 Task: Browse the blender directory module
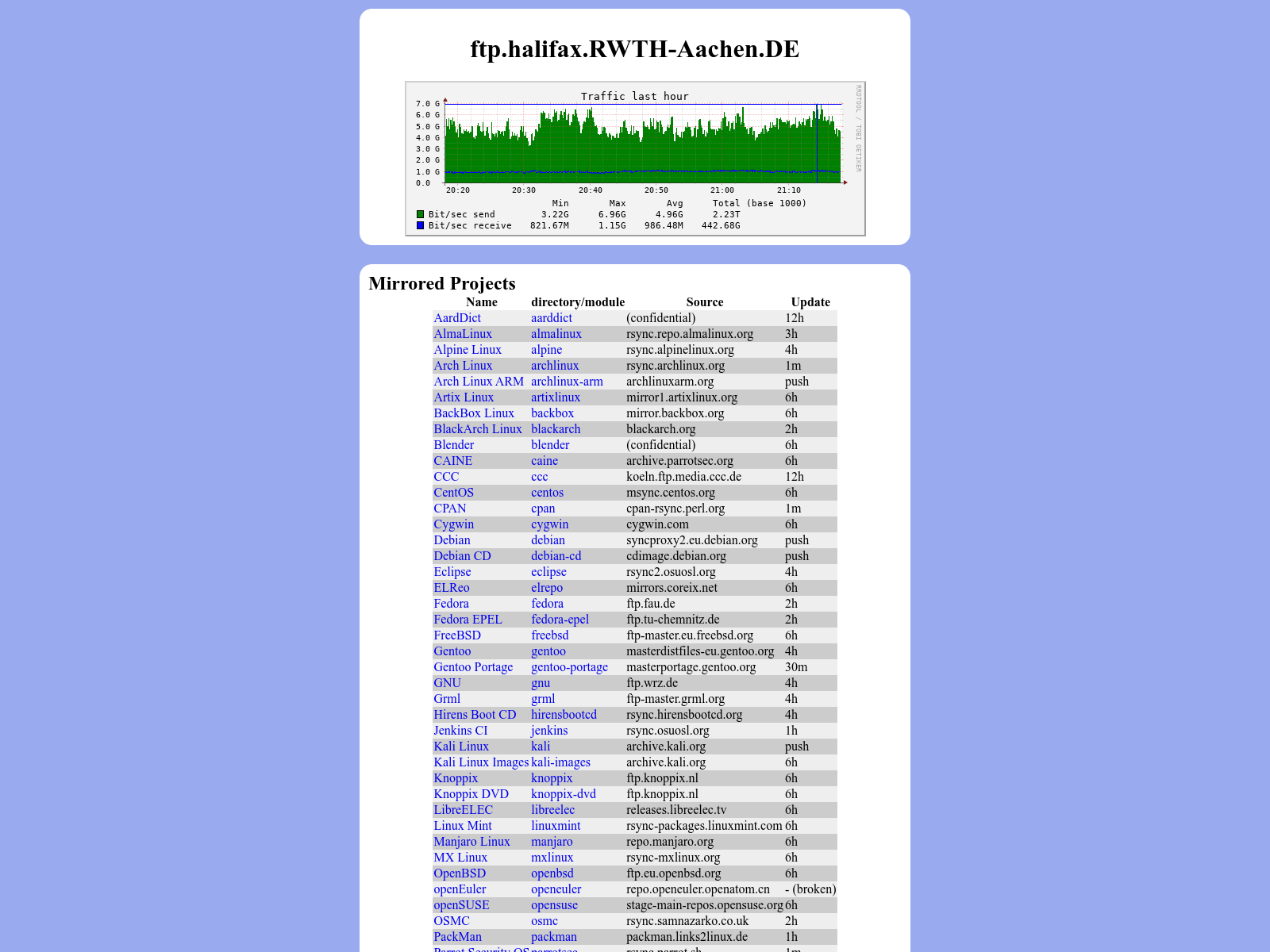[x=550, y=445]
